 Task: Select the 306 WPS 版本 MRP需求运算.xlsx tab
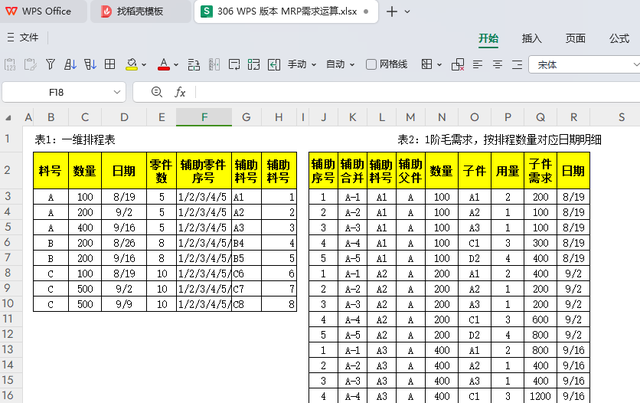click(x=286, y=11)
